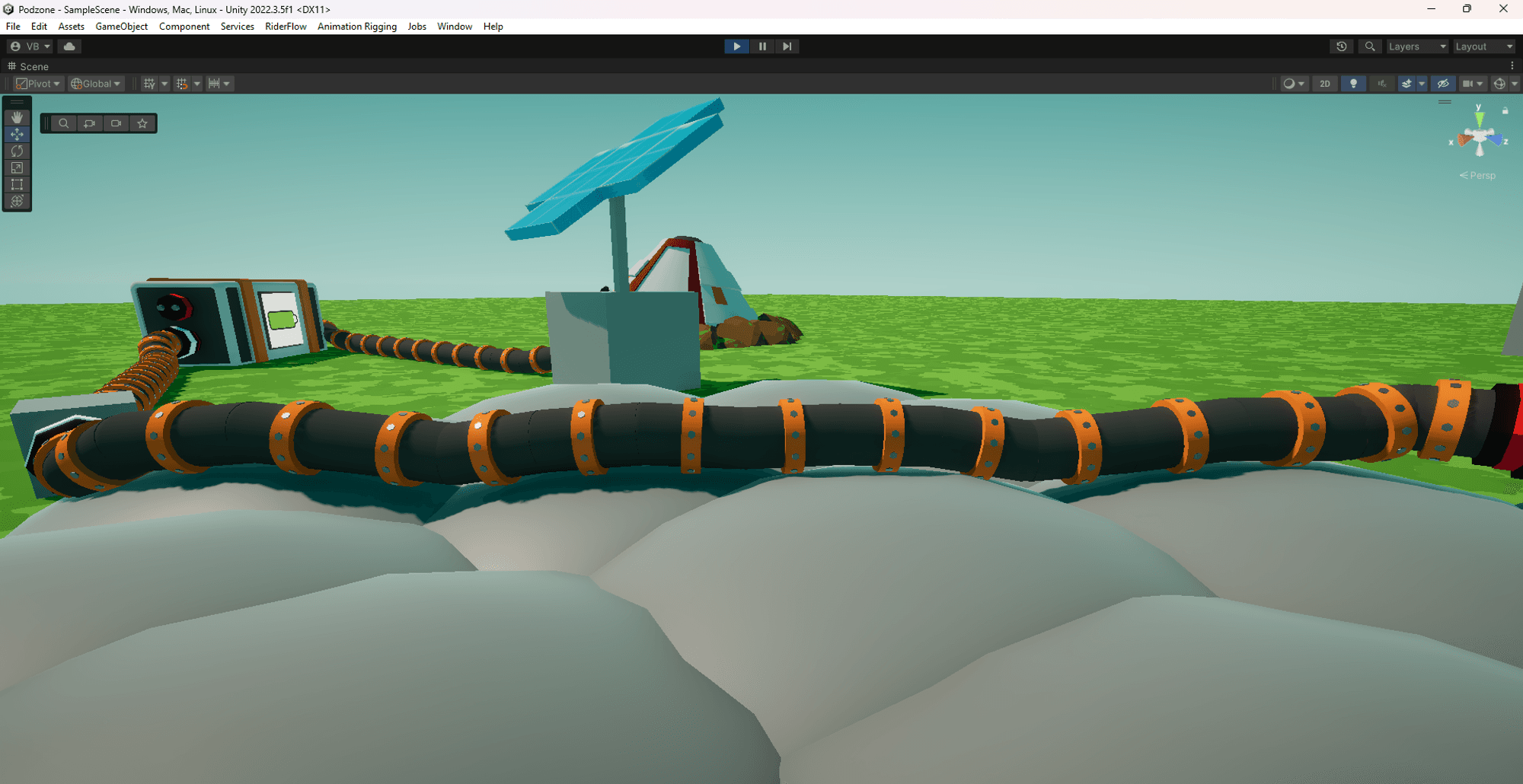The height and width of the screenshot is (784, 1523).
Task: Open Undo History button
Action: point(1342,46)
